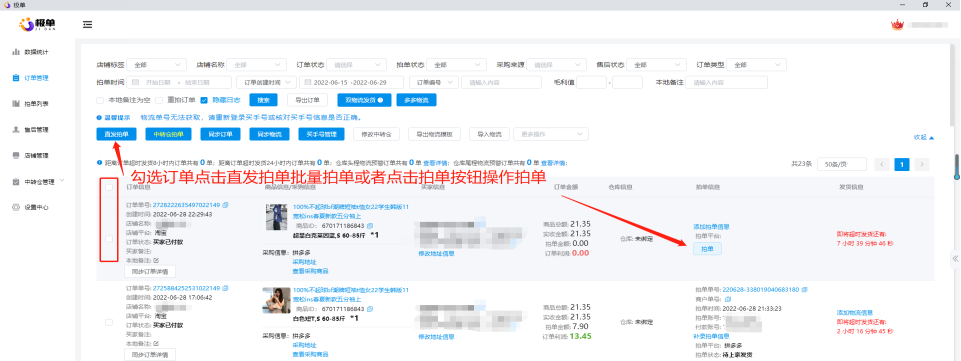
Task: Click the 极单 logo
Action: (37, 25)
